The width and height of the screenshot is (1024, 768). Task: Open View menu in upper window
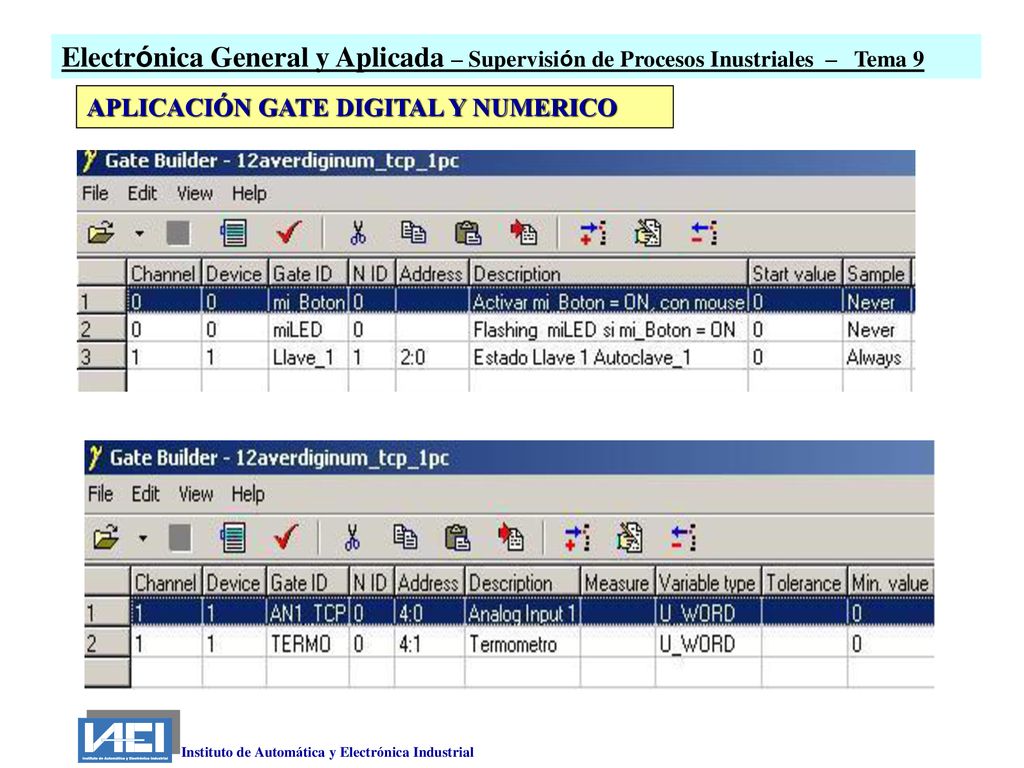coord(195,194)
